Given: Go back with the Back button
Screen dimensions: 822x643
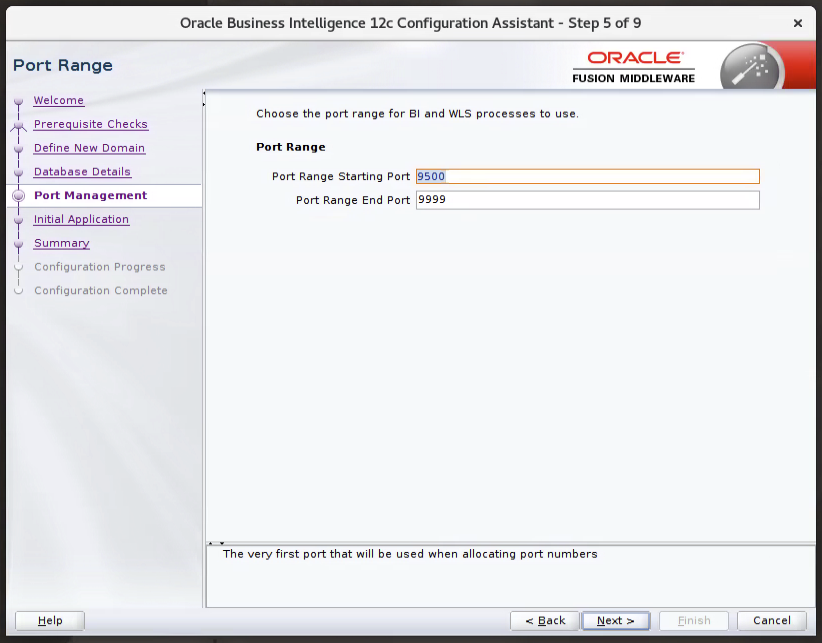Looking at the screenshot, I should tap(545, 620).
